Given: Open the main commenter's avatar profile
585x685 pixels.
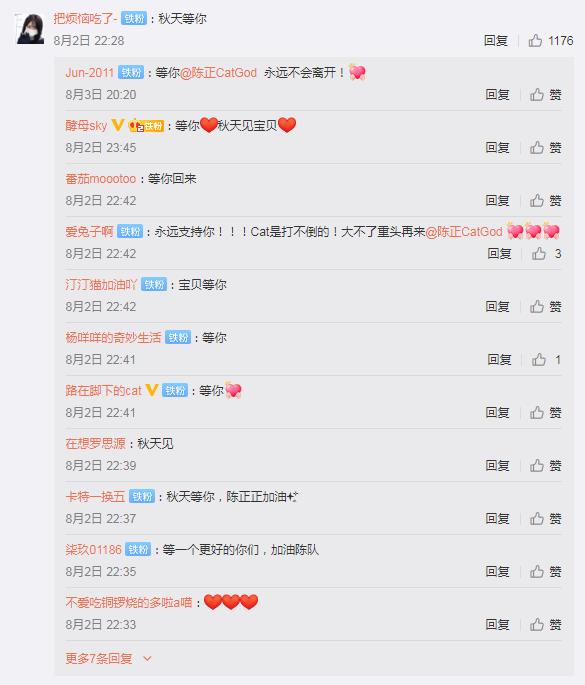Looking at the screenshot, I should pos(30,29).
